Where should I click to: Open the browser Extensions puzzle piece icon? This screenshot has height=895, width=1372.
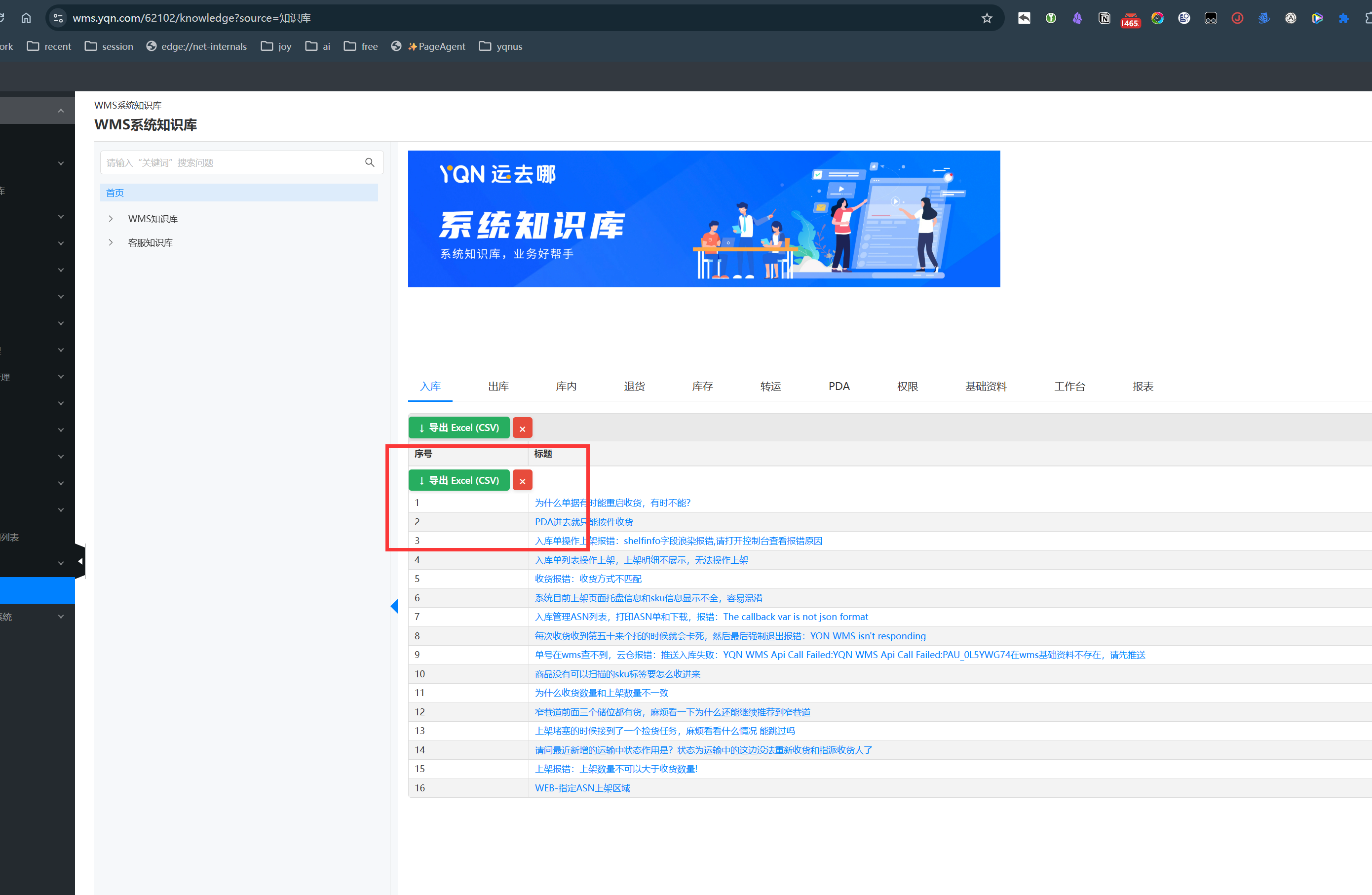pos(1343,18)
